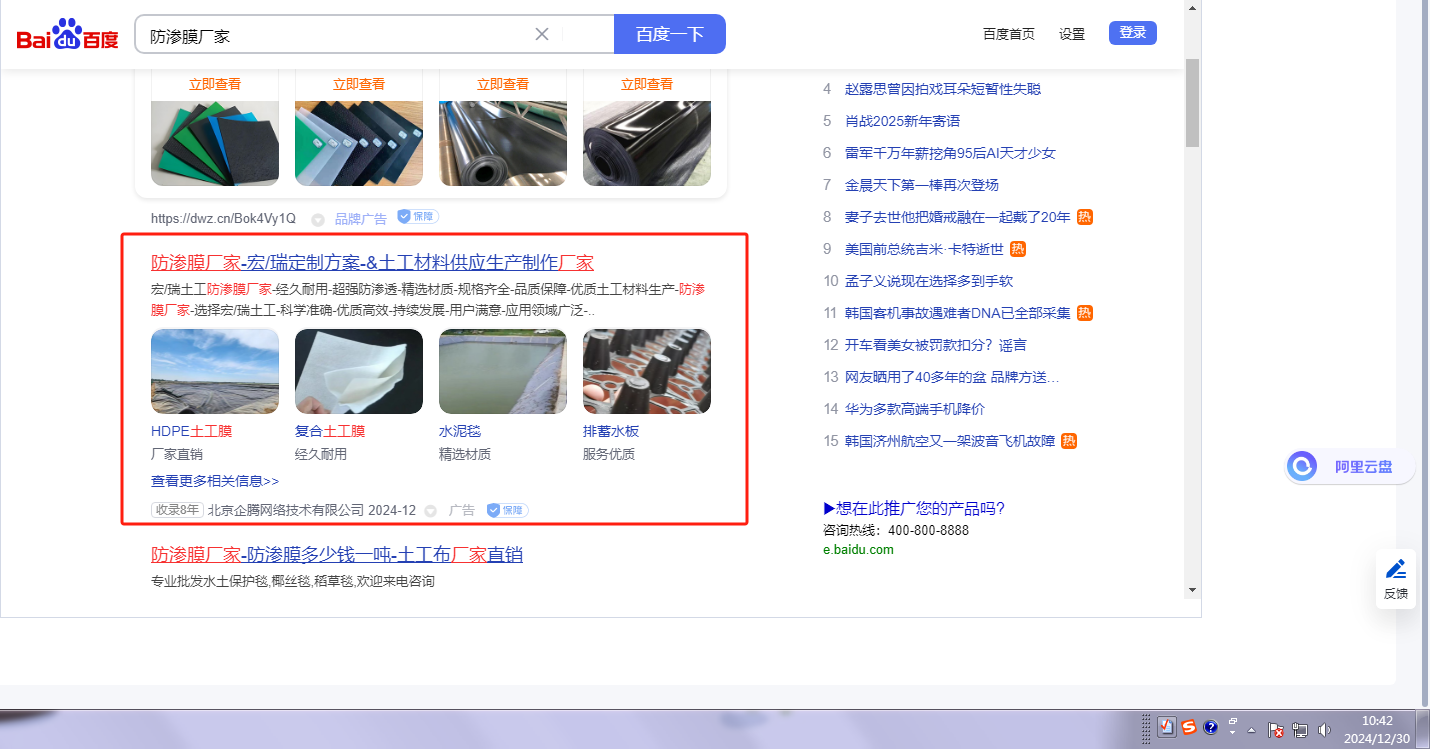1430x749 pixels.
Task: Click the 百度一下 search button
Action: [x=670, y=34]
